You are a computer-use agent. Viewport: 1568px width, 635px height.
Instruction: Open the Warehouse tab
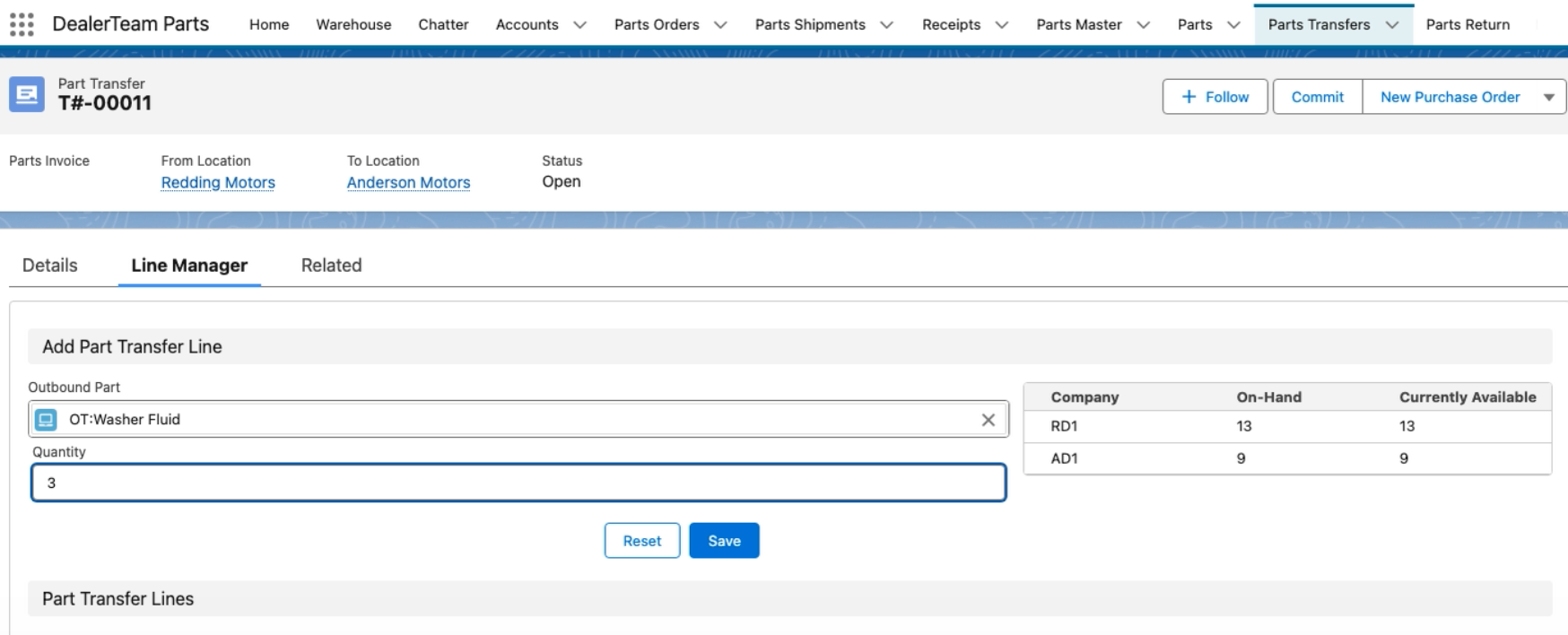[353, 24]
